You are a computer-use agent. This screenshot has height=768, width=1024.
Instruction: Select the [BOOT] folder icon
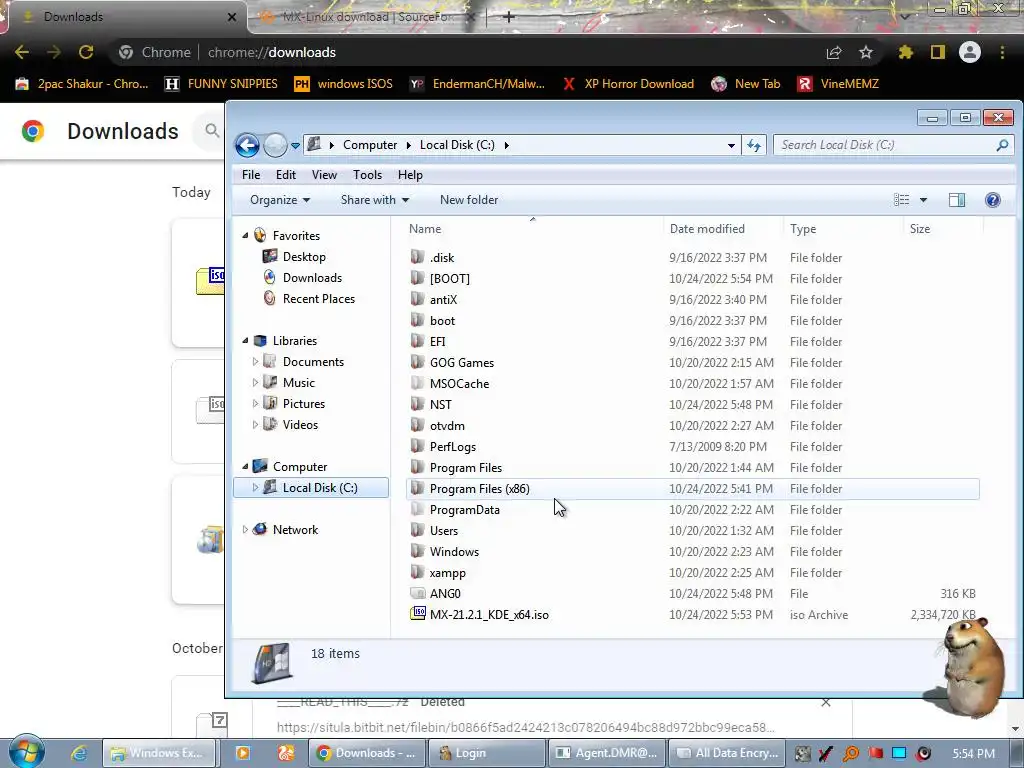pos(417,278)
